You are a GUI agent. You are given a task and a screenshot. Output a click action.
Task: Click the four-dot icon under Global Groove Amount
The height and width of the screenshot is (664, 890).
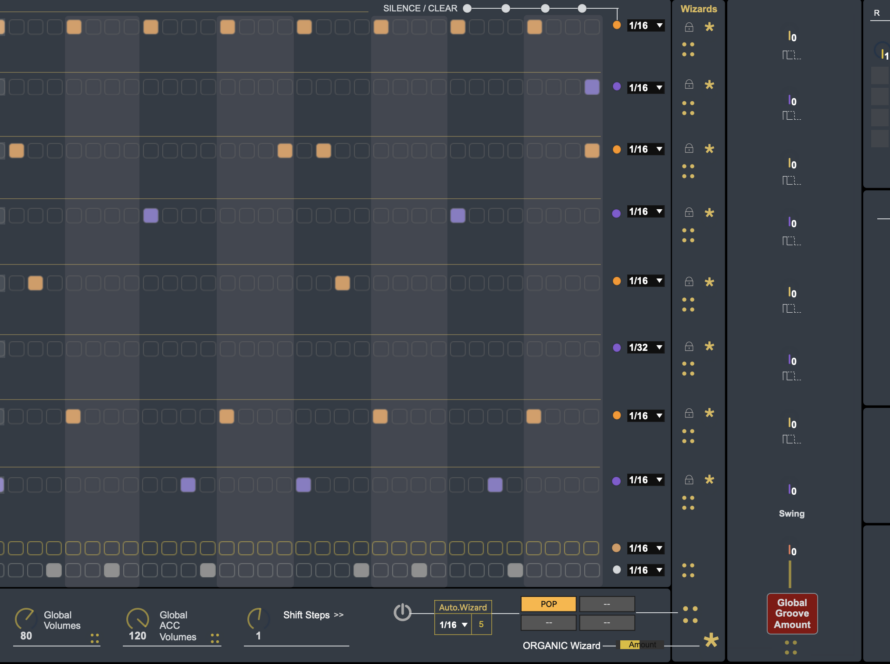click(x=791, y=648)
